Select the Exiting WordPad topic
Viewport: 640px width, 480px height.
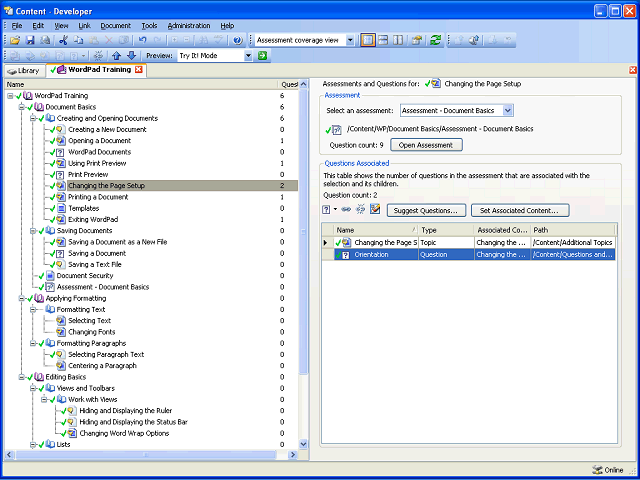[x=93, y=220]
